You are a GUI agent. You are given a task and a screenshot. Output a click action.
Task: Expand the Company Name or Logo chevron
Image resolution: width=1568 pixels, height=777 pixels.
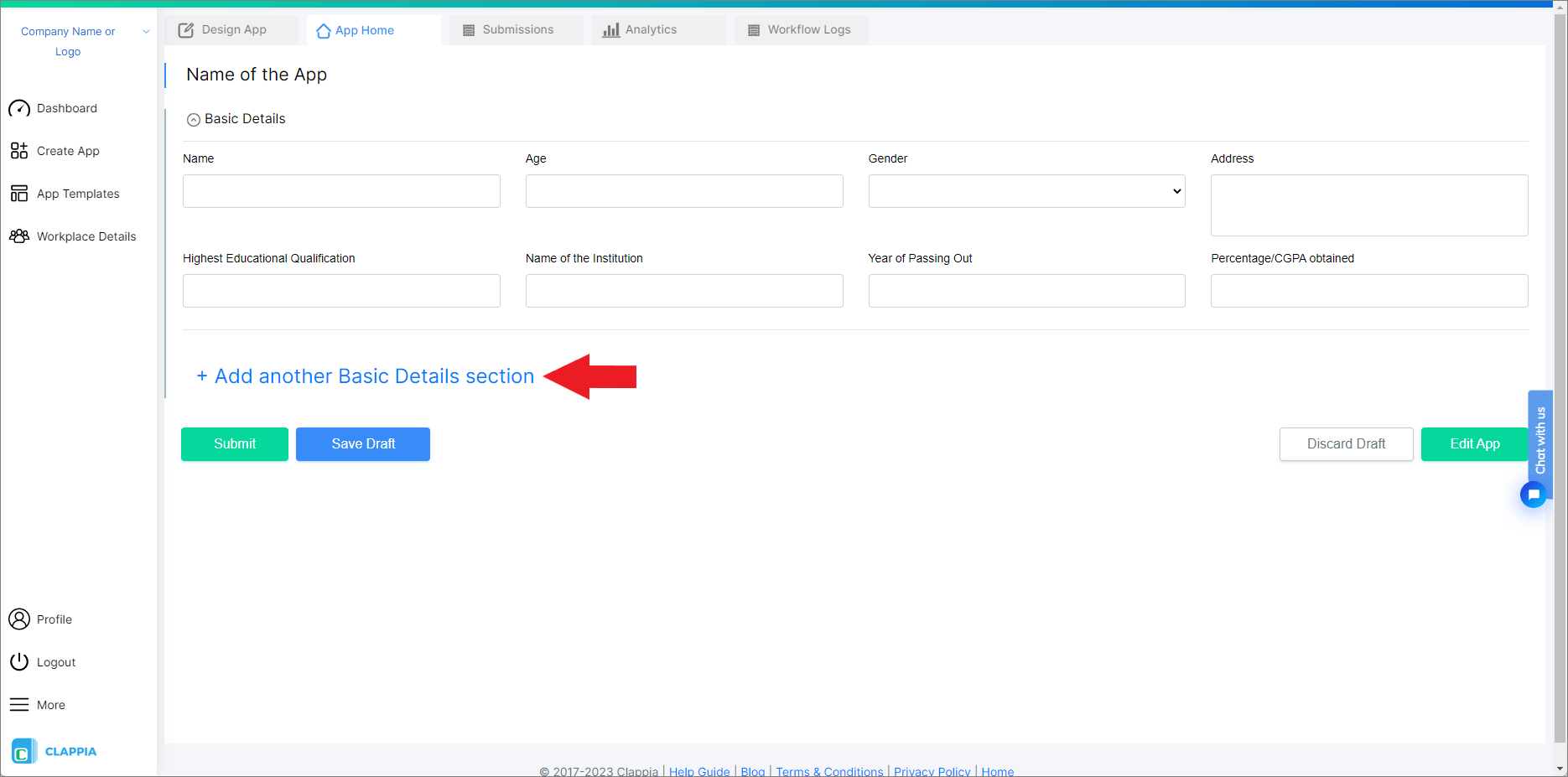pos(146,31)
